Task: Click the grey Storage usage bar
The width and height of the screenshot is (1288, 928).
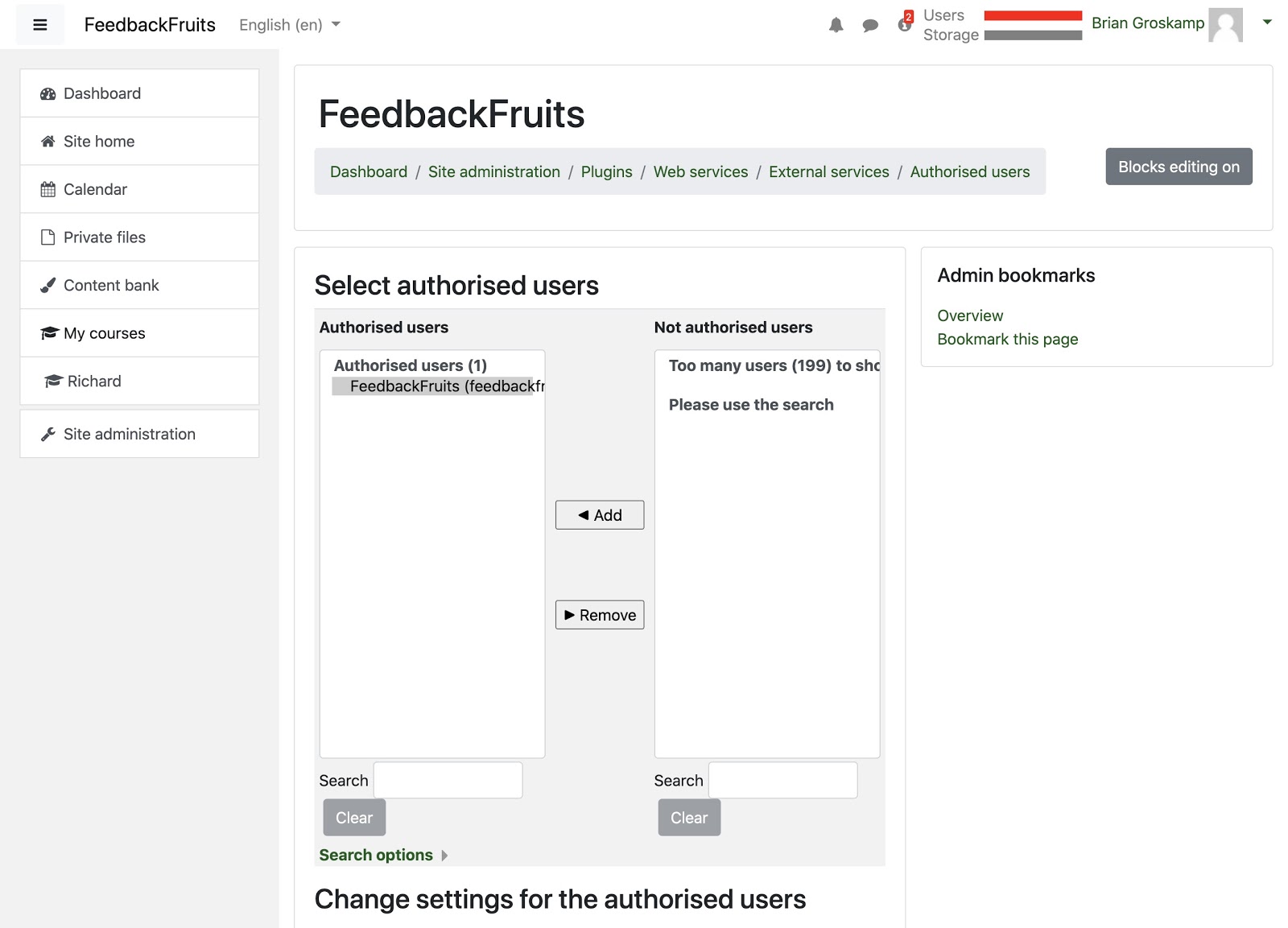Action: (1033, 35)
